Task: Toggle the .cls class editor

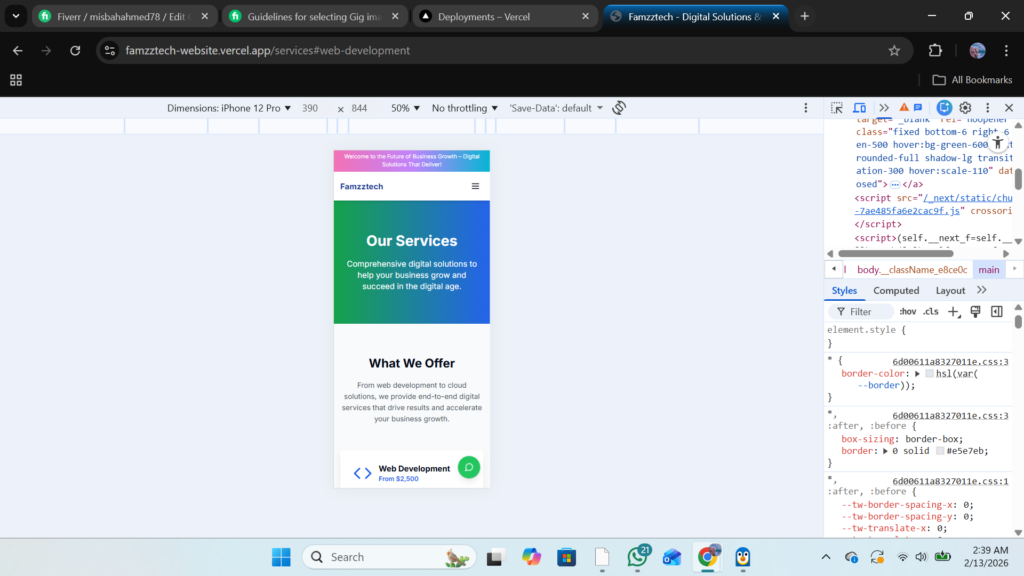Action: 931,312
